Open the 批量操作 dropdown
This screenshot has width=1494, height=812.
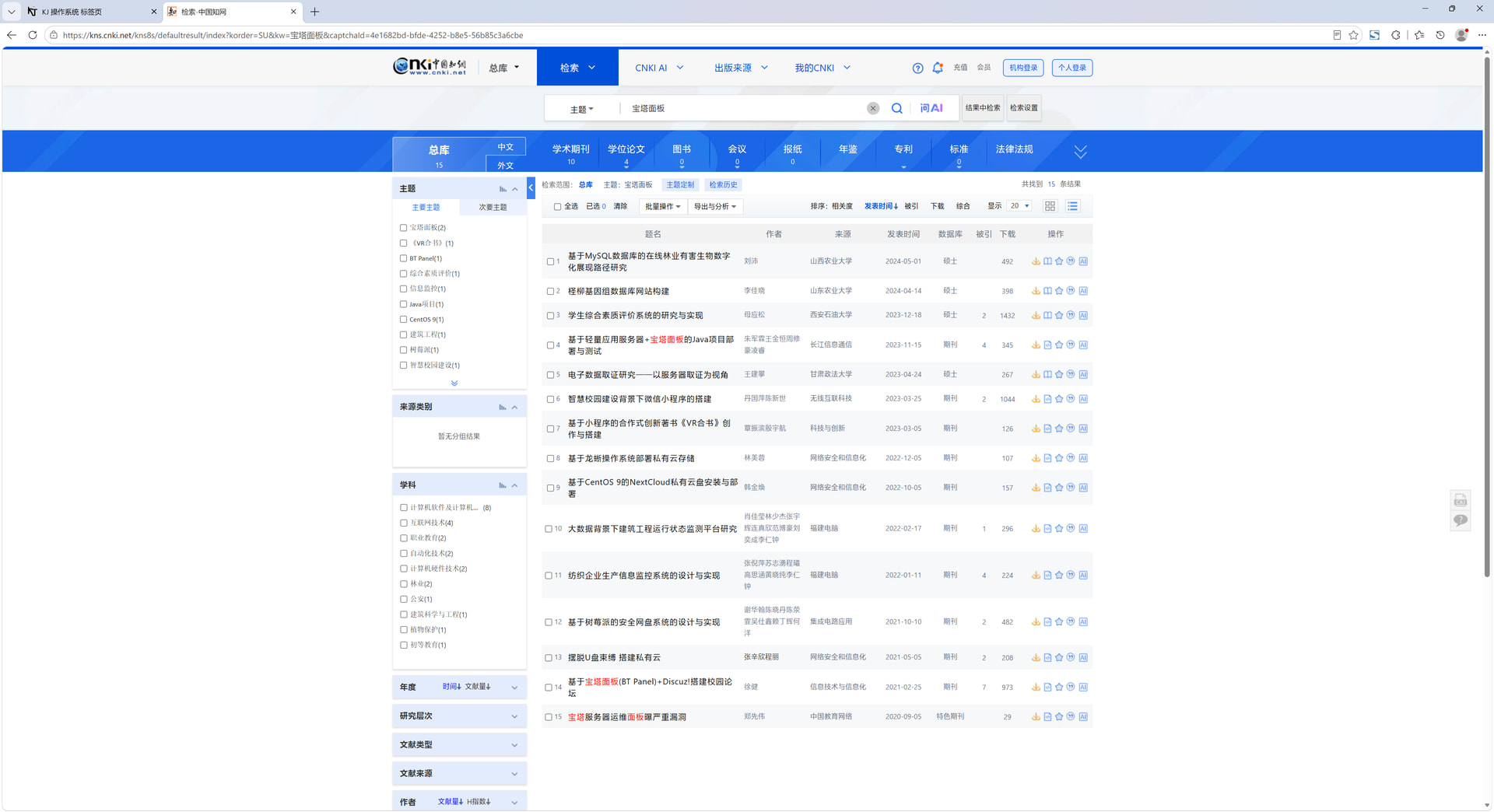[x=662, y=206]
